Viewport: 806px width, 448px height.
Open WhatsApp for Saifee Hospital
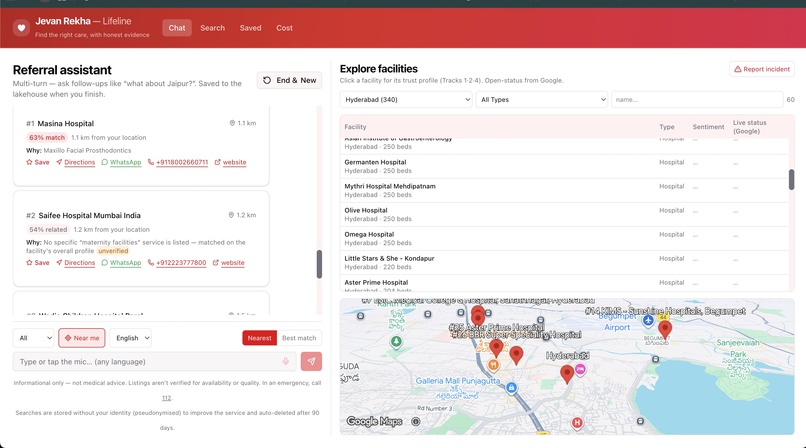(x=121, y=263)
